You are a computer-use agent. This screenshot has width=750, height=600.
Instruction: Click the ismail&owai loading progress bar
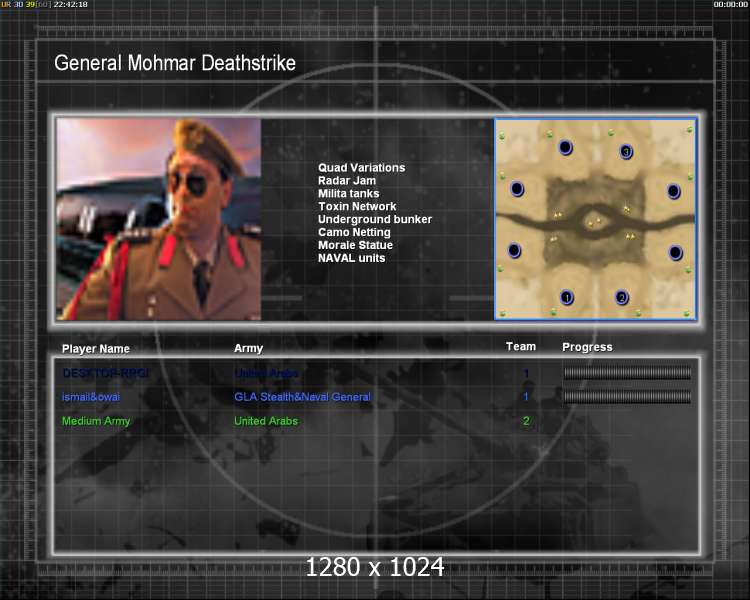pos(627,396)
